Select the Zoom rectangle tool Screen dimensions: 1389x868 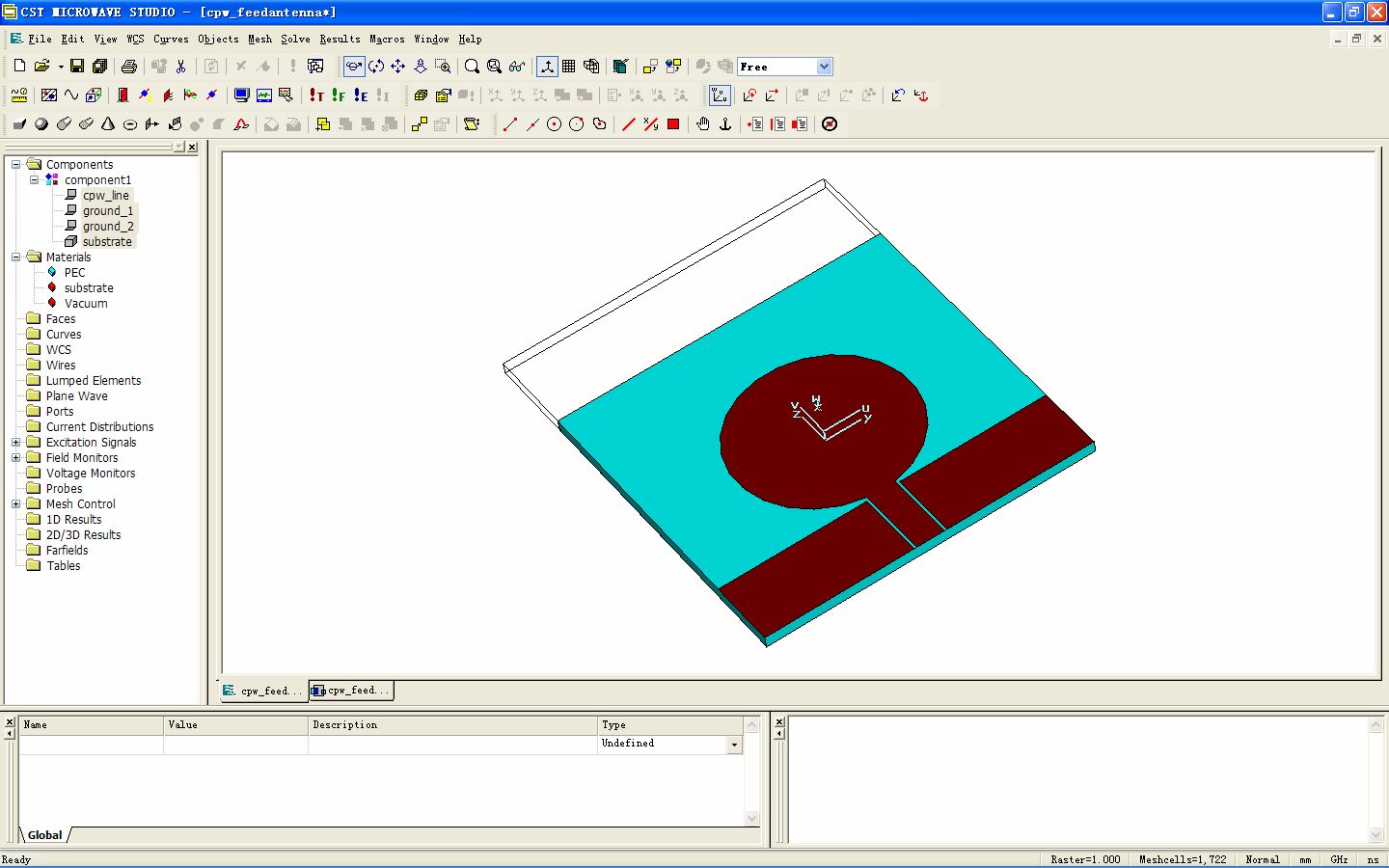pyautogui.click(x=443, y=67)
